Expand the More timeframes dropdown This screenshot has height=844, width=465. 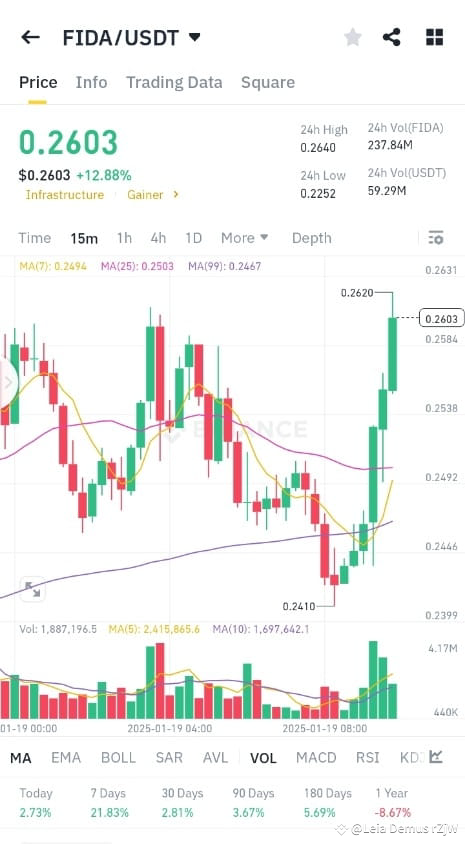point(244,238)
